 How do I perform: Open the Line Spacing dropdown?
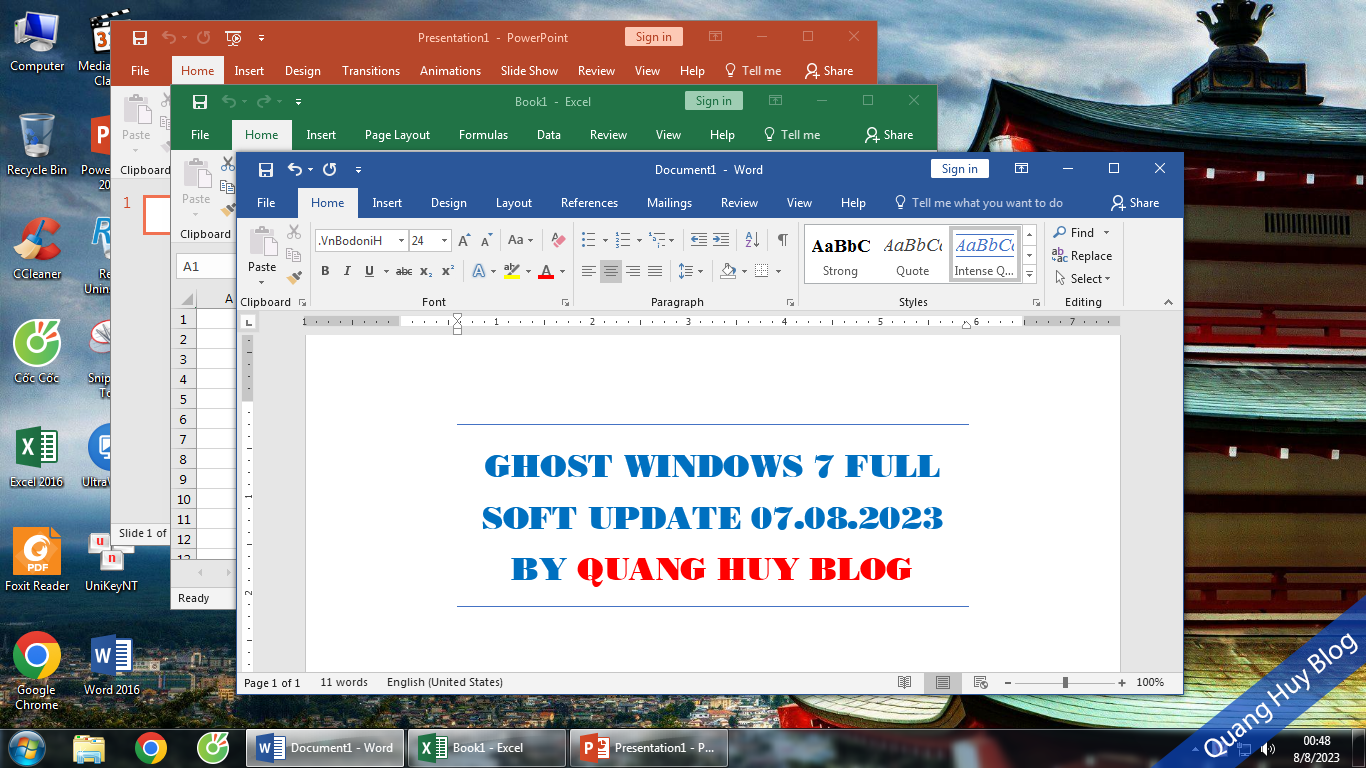[x=690, y=271]
